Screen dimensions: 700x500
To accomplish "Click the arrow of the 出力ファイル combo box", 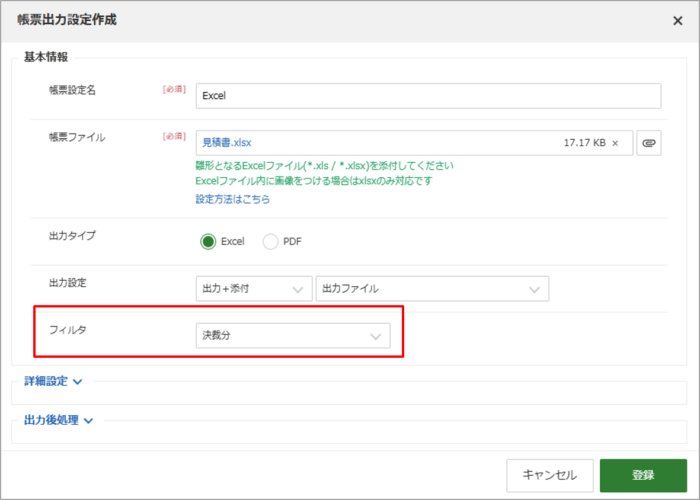I will (534, 289).
